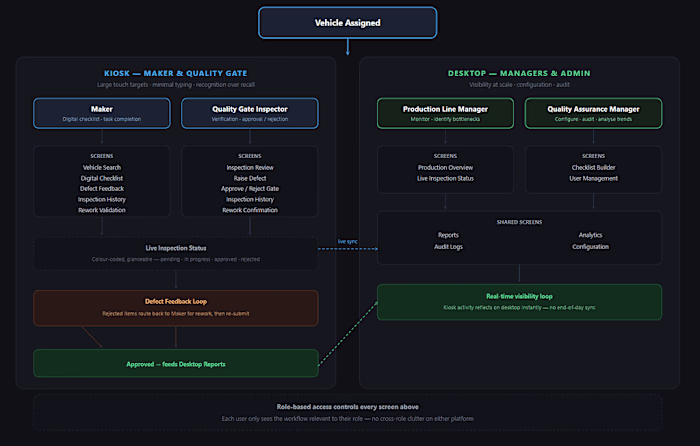700x446 pixels.
Task: Click the live sync arrow label
Action: pos(347,242)
